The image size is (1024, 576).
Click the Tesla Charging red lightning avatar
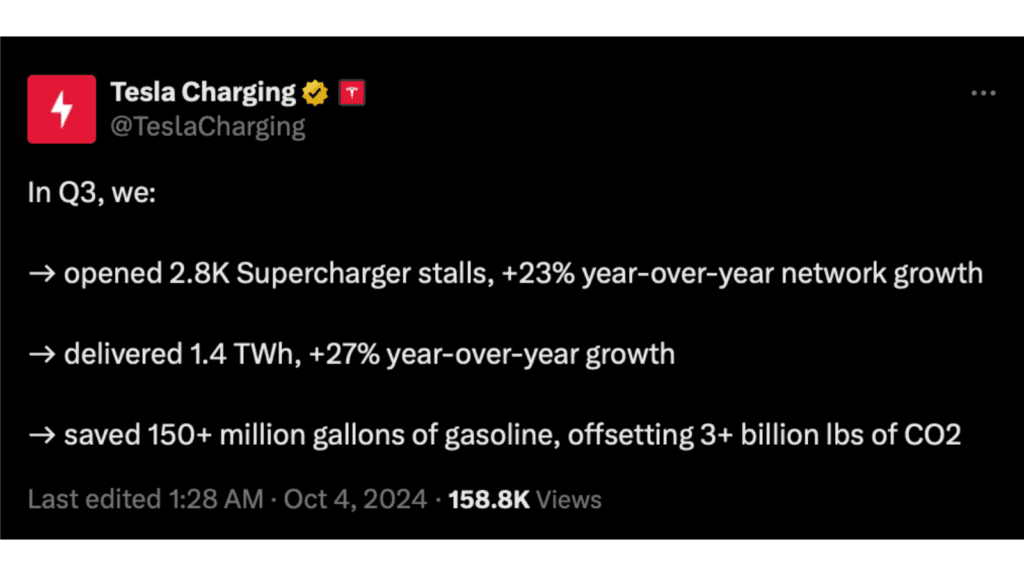[62, 109]
